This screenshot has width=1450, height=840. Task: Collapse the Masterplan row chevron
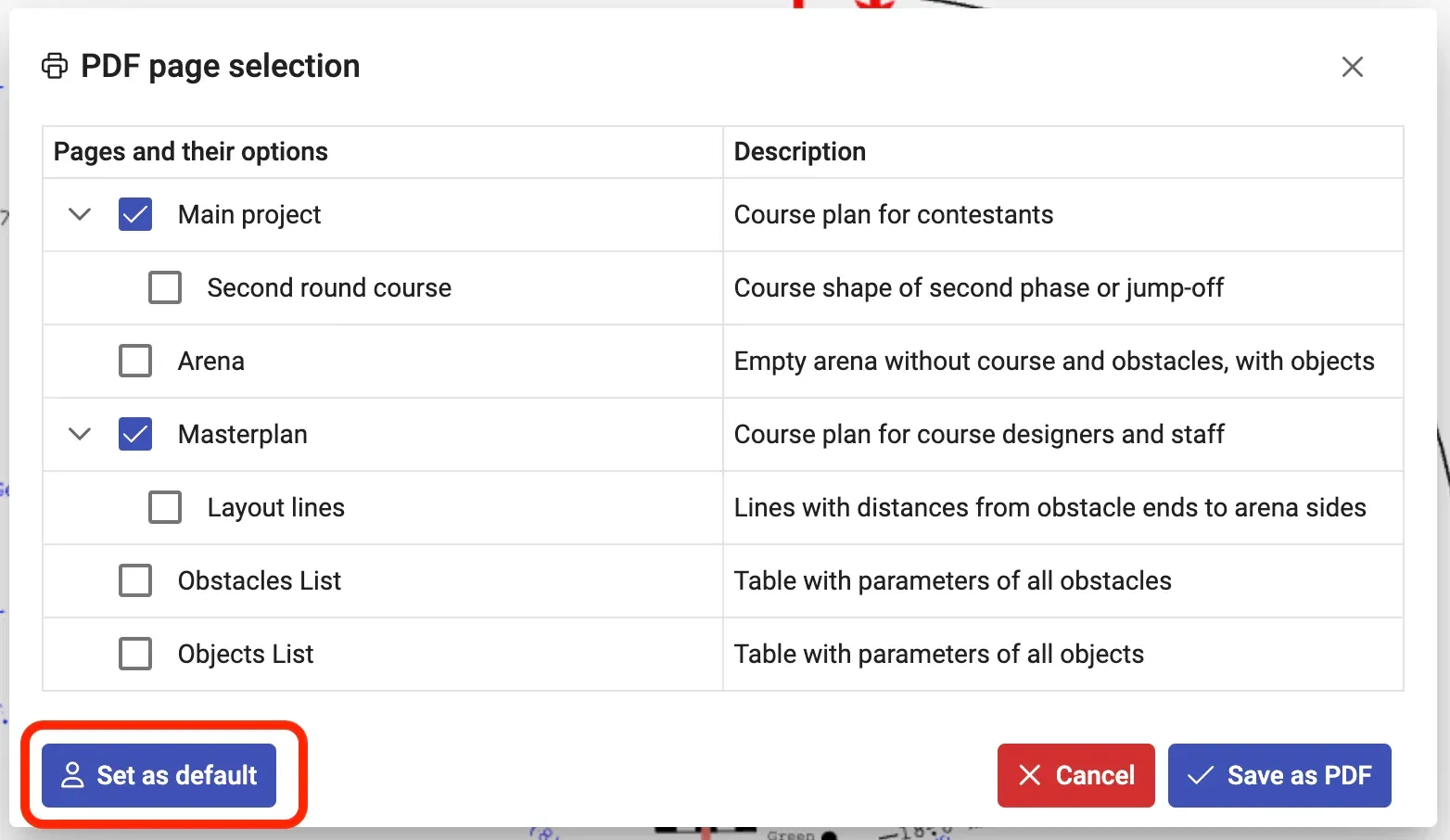pyautogui.click(x=81, y=434)
